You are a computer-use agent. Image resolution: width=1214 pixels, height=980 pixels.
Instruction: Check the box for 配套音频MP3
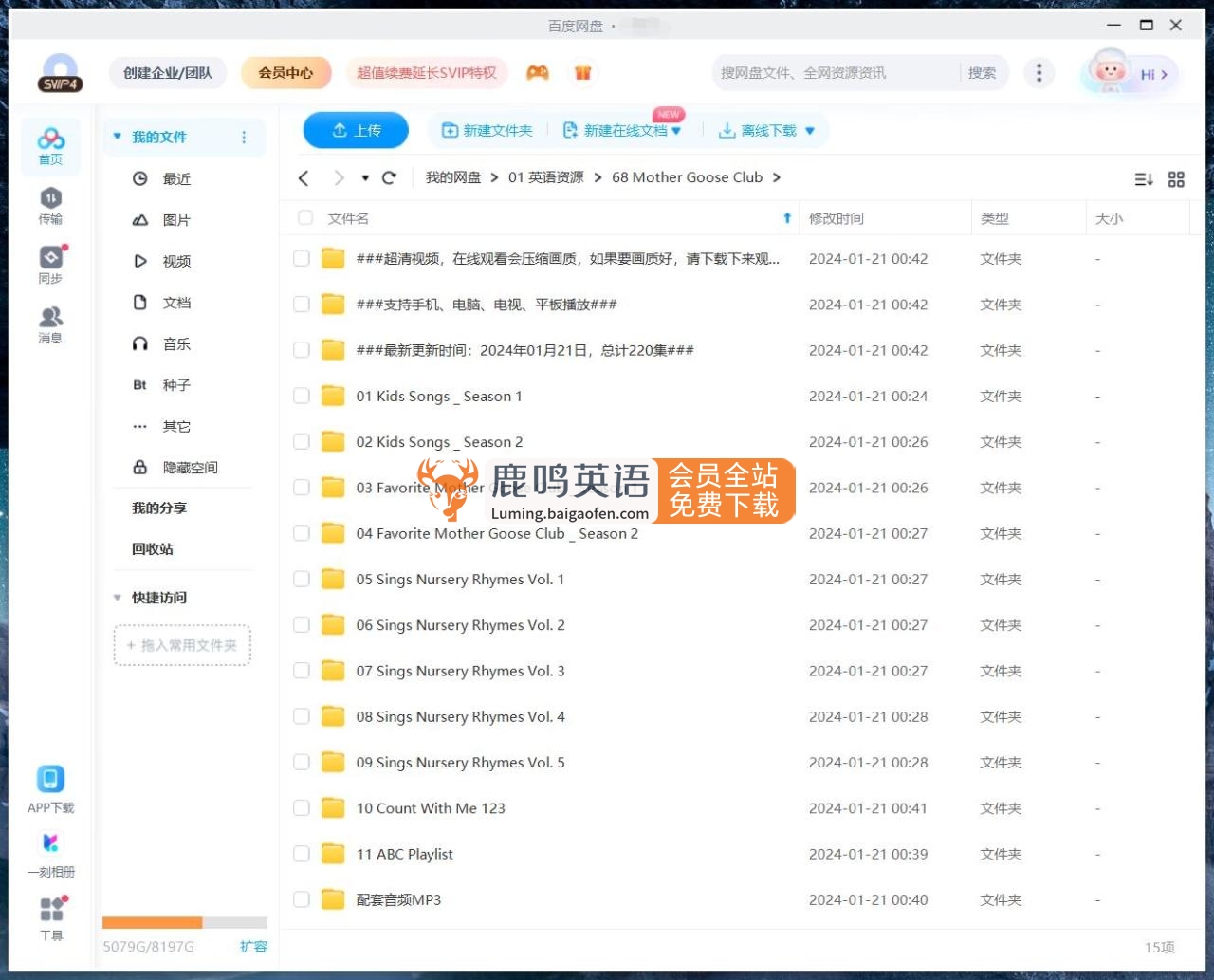coord(302,899)
